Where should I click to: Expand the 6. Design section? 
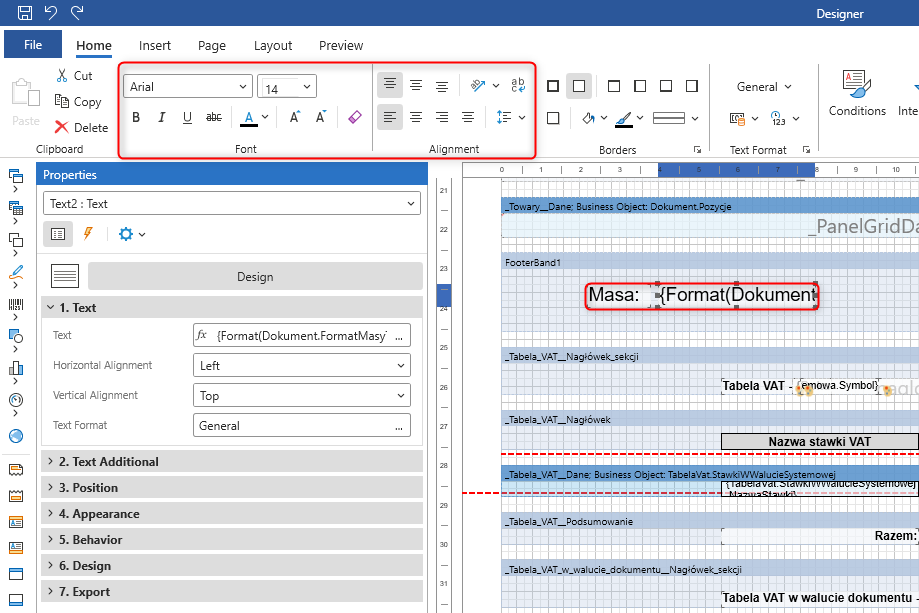pyautogui.click(x=232, y=565)
